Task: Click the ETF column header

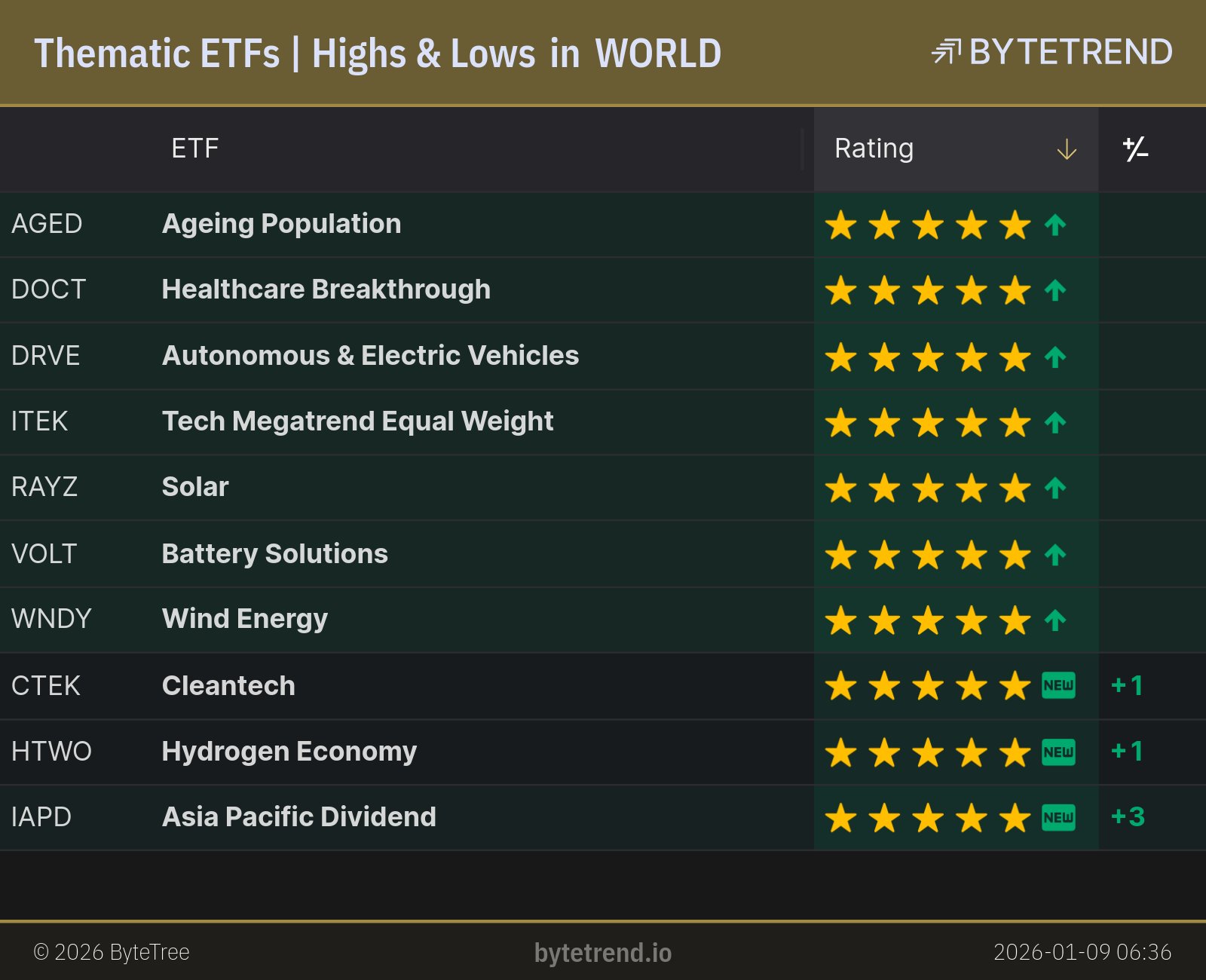Action: click(194, 149)
